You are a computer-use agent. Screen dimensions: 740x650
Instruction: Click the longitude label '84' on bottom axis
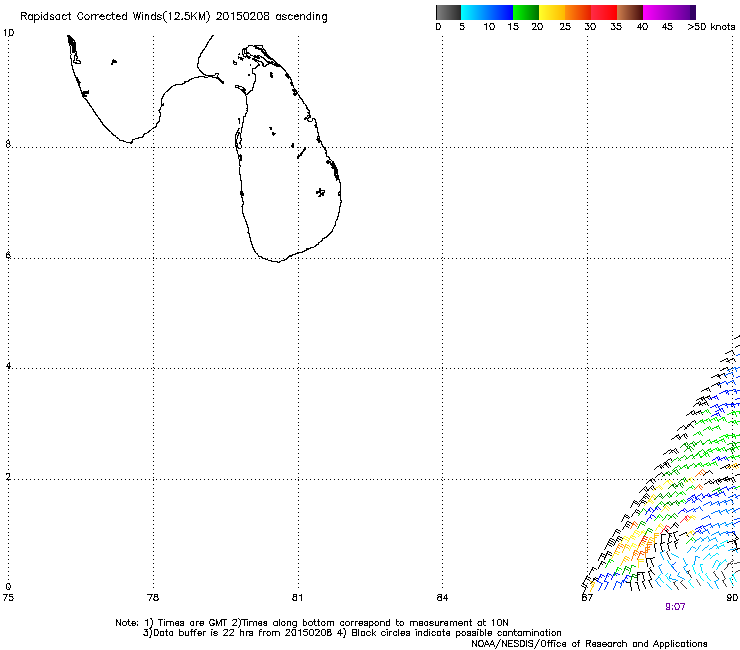coord(442,598)
